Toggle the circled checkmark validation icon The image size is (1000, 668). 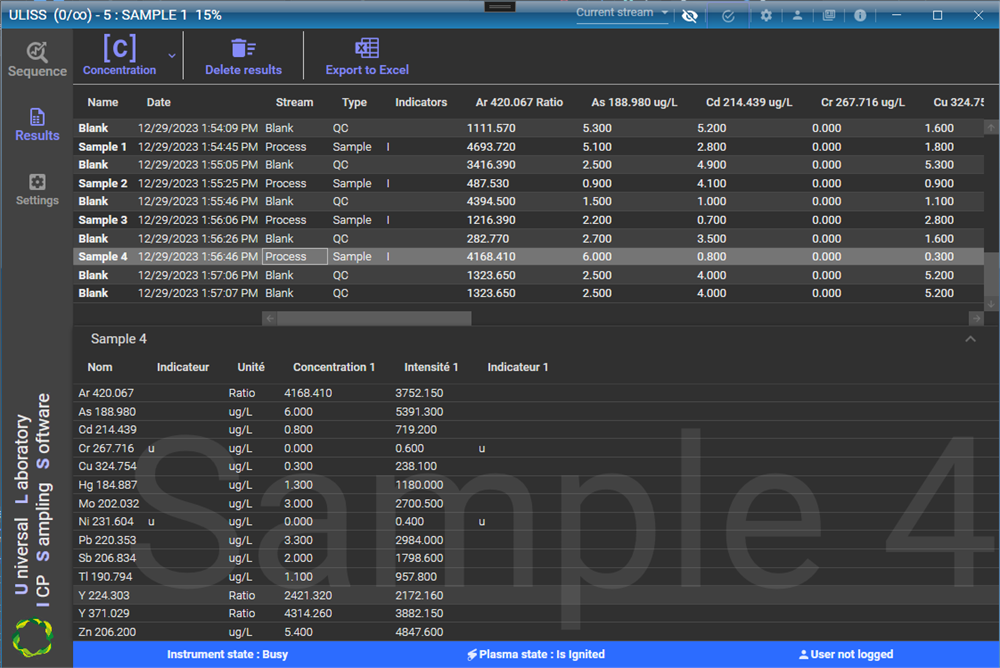tap(728, 15)
